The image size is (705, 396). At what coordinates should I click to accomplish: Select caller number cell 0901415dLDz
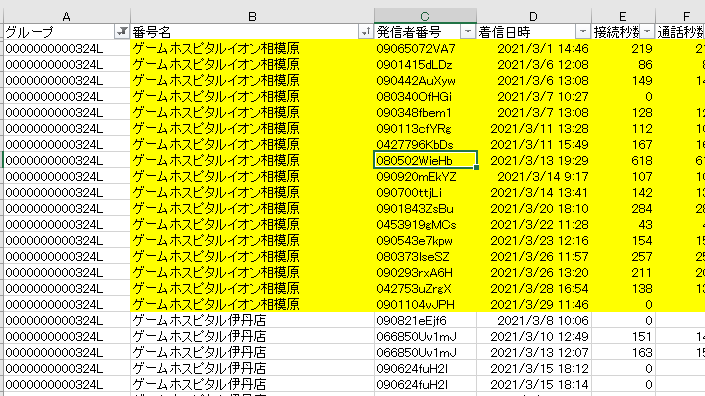pyautogui.click(x=425, y=64)
